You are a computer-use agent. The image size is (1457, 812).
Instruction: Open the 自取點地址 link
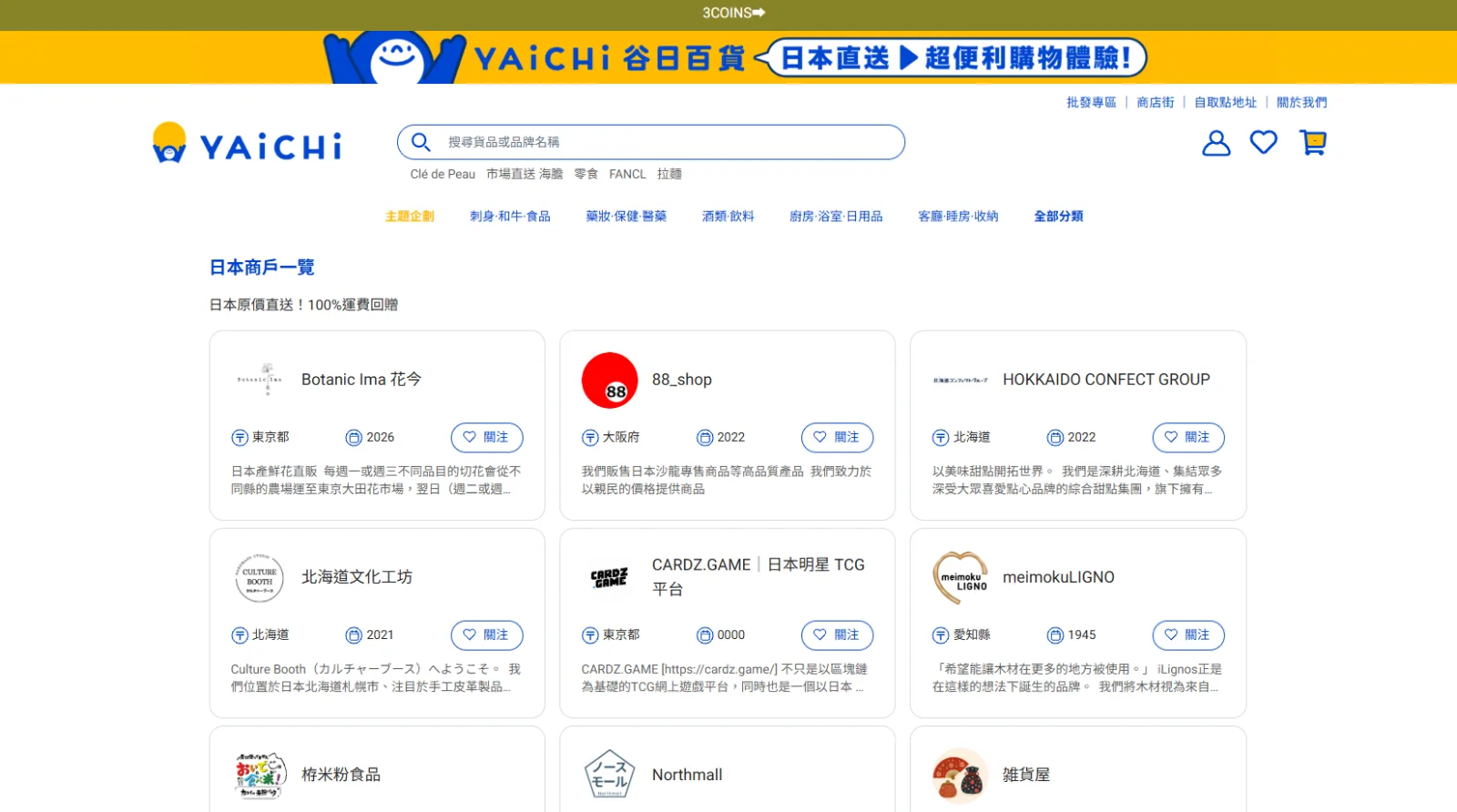tap(1226, 103)
